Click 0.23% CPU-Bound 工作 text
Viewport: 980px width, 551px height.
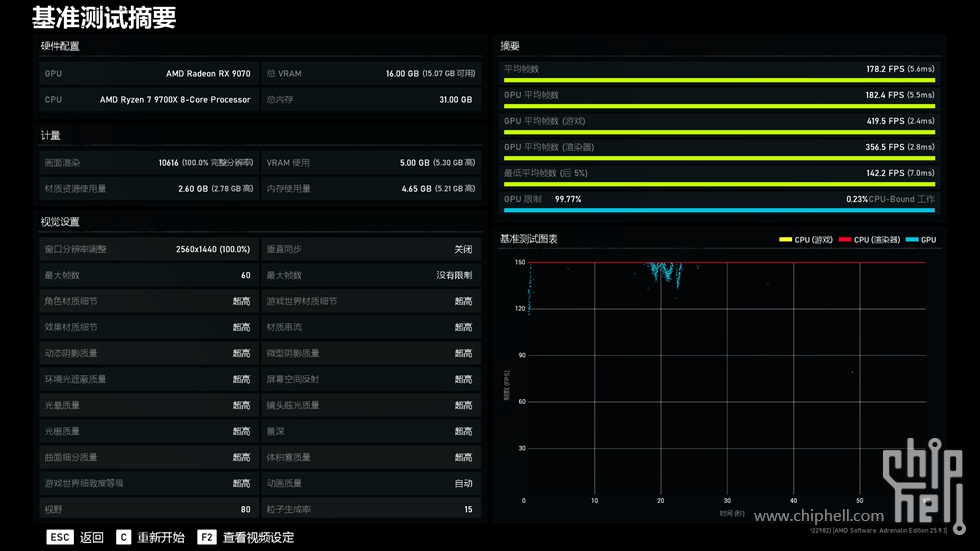click(890, 199)
